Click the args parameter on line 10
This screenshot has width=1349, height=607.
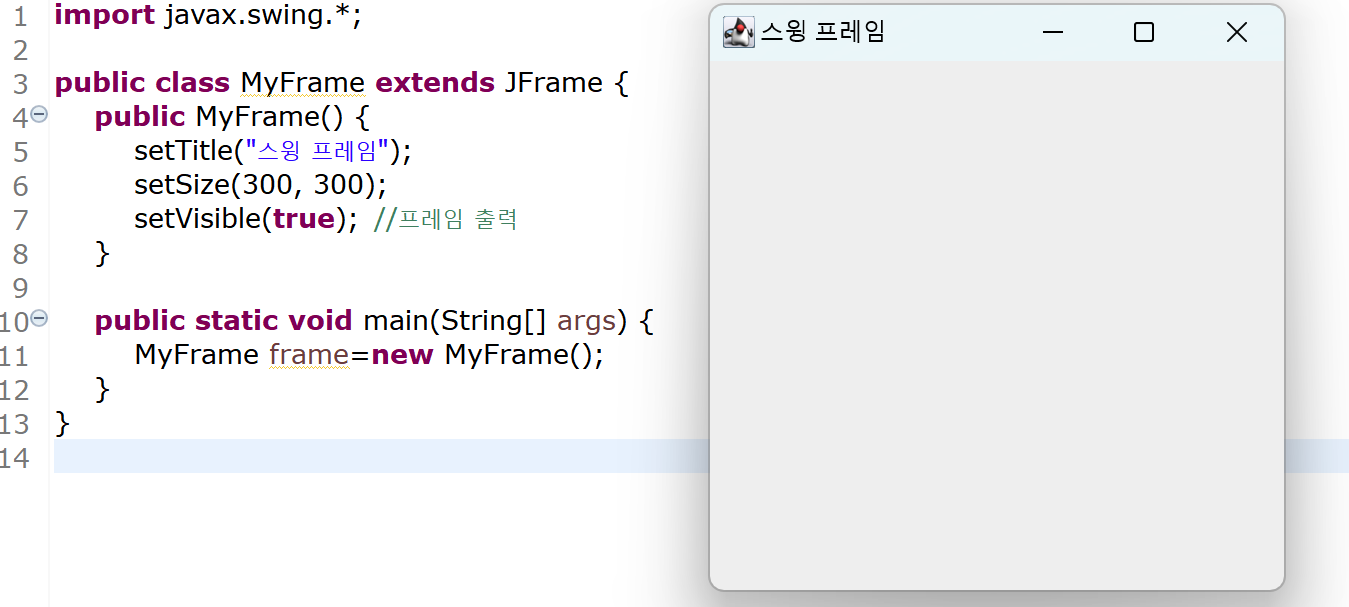pyautogui.click(x=586, y=323)
